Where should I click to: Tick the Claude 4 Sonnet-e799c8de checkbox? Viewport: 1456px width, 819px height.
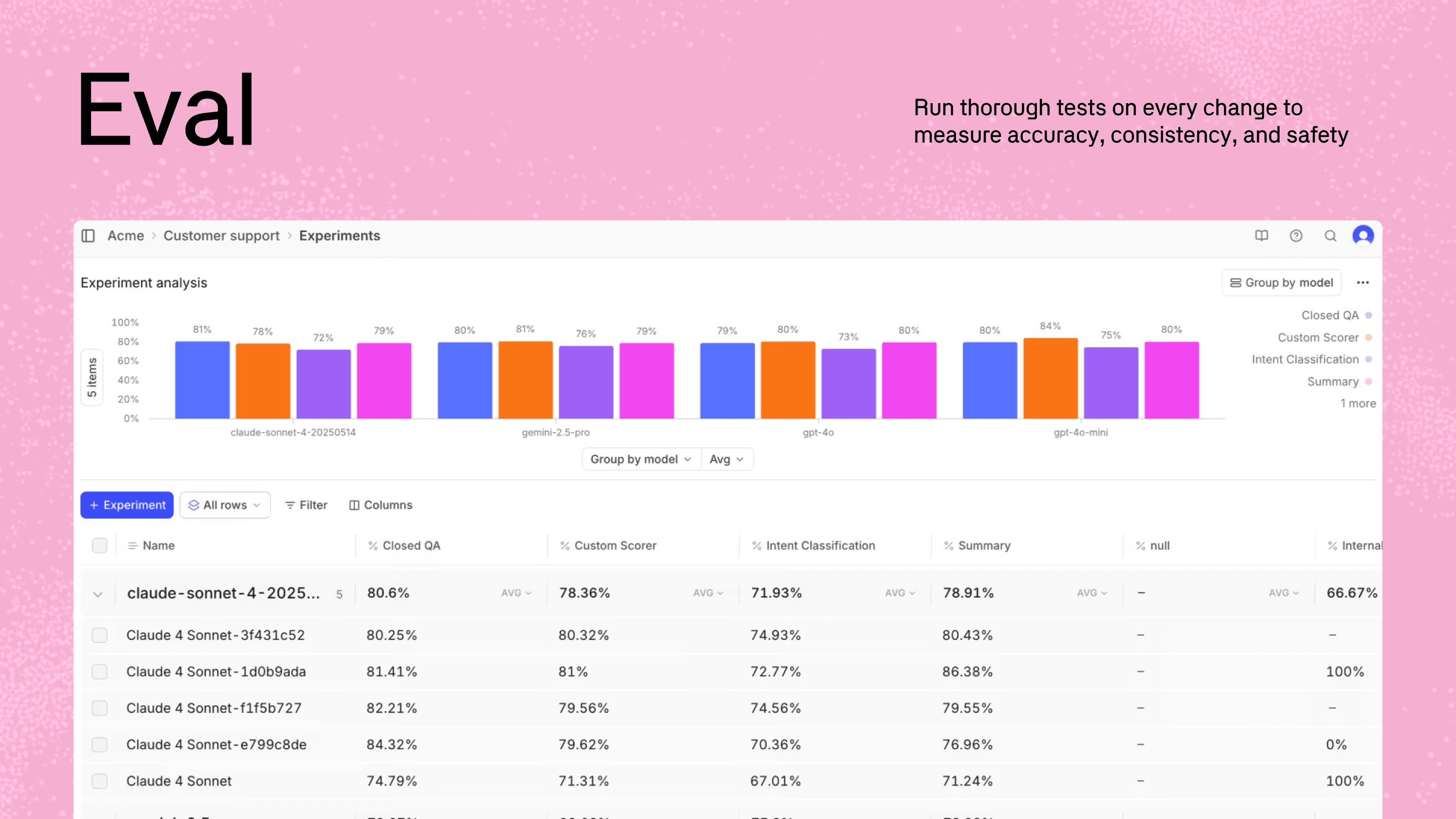(x=100, y=744)
